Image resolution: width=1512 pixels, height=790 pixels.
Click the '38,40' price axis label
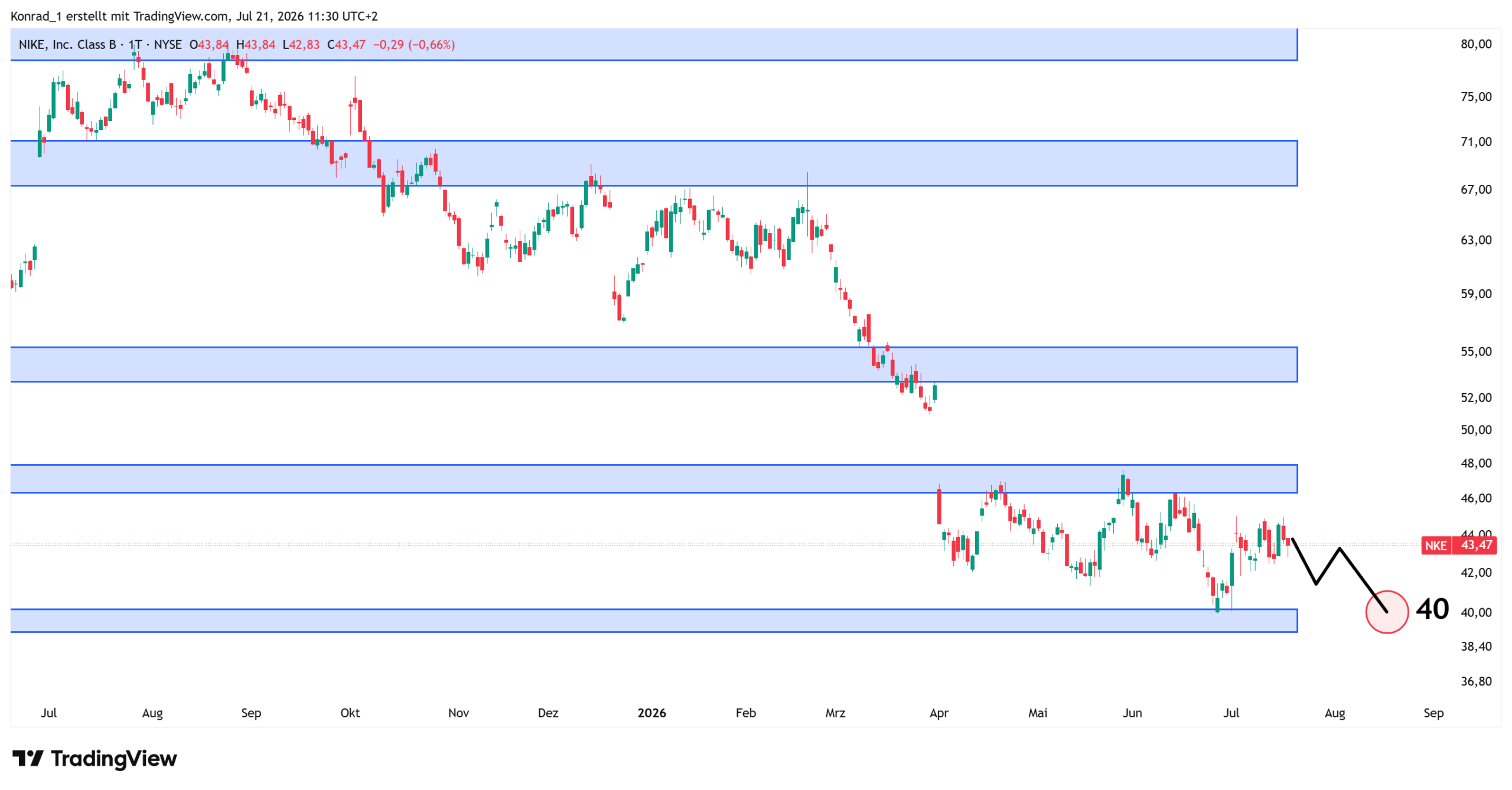[x=1476, y=647]
